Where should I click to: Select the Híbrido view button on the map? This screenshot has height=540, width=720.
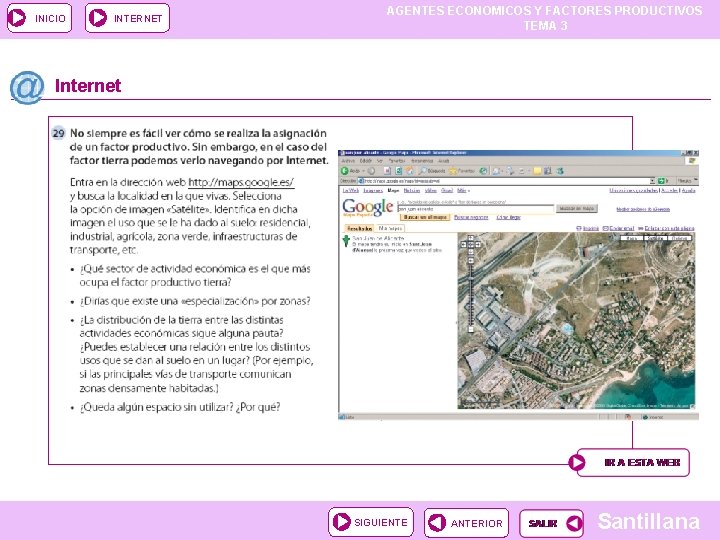(679, 238)
